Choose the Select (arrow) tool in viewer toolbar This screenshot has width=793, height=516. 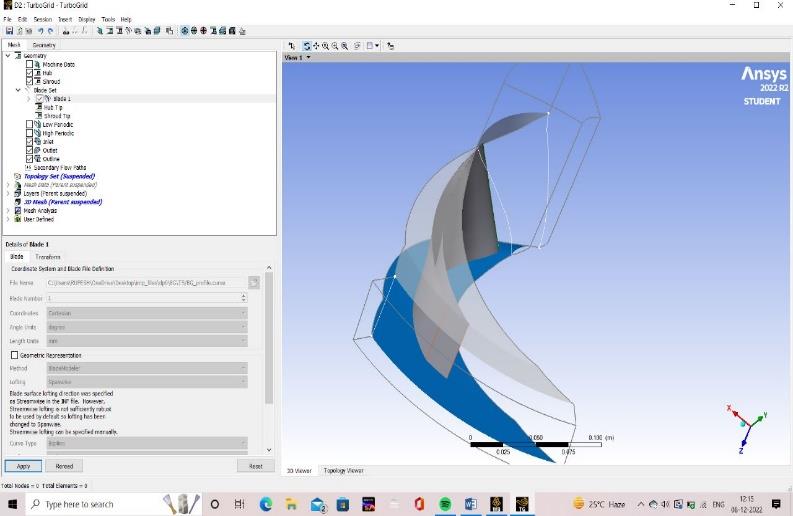pos(292,46)
